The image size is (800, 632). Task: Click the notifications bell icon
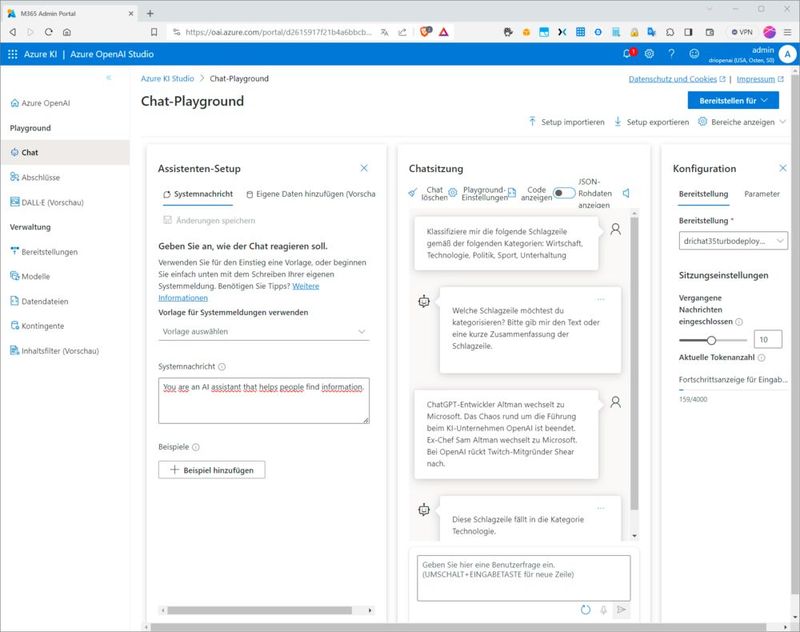pos(627,54)
